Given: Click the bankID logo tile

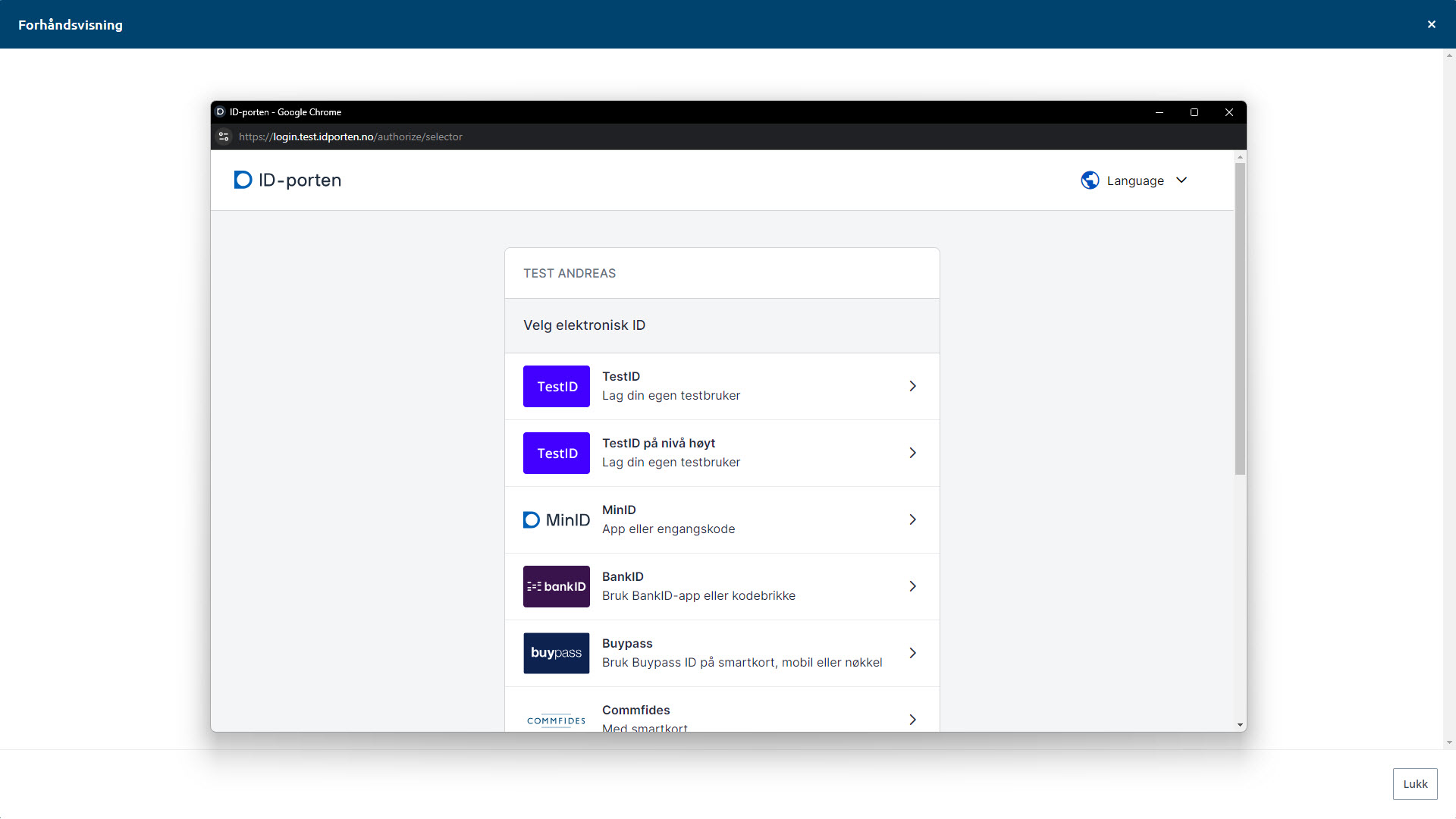Looking at the screenshot, I should point(556,587).
